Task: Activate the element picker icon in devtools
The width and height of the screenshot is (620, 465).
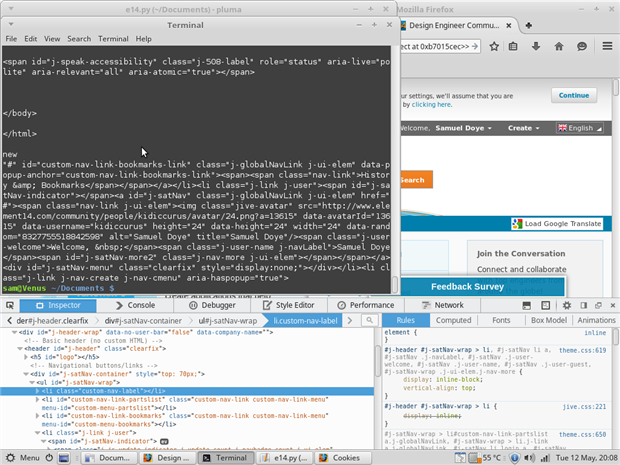Action: tap(9, 305)
